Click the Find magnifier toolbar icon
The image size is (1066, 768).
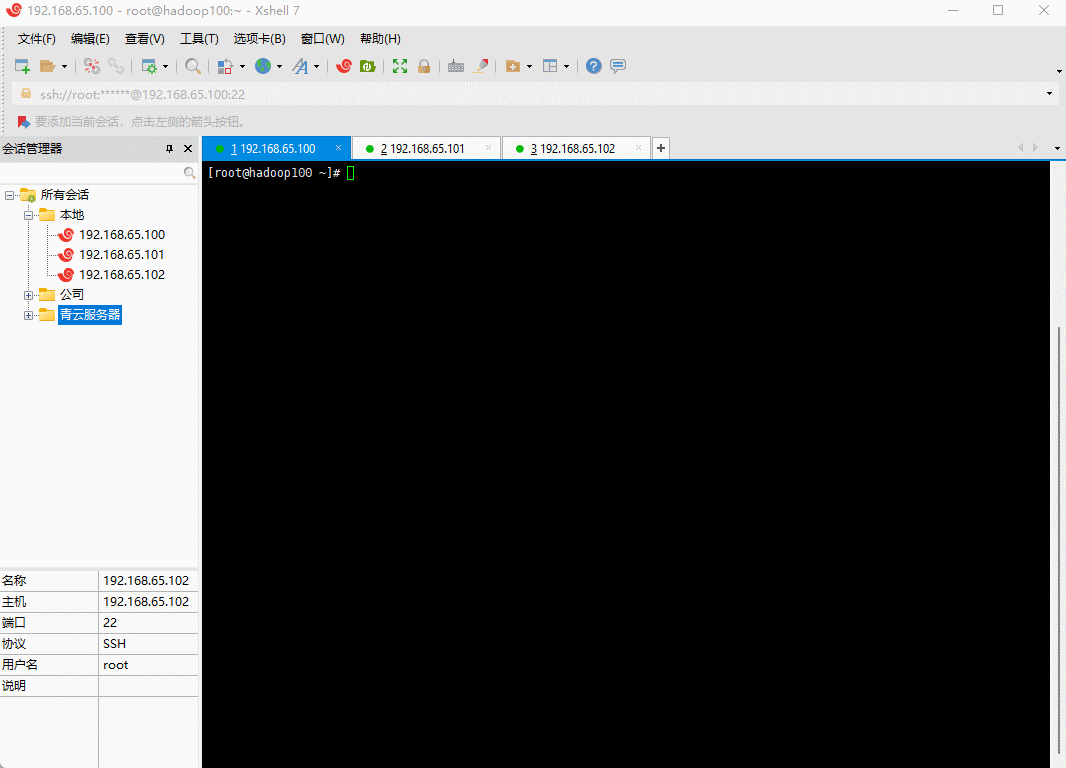pyautogui.click(x=193, y=66)
